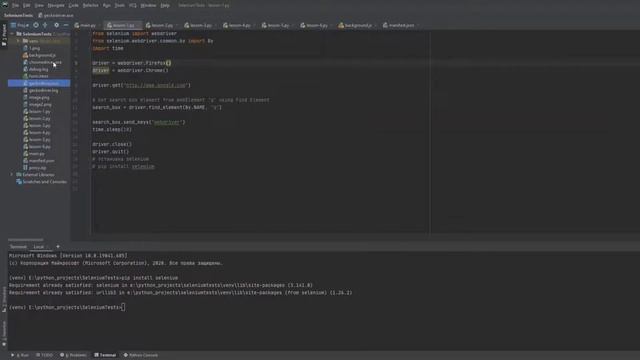Open the Python Console tool window
Image resolution: width=640 pixels, height=360 pixels.
(141, 355)
